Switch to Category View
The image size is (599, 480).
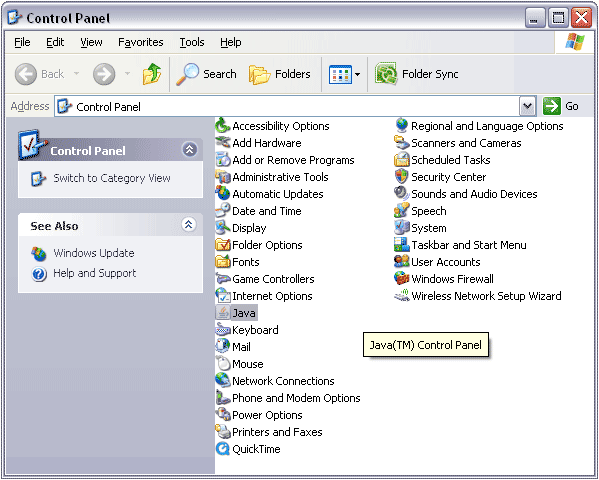coord(112,178)
